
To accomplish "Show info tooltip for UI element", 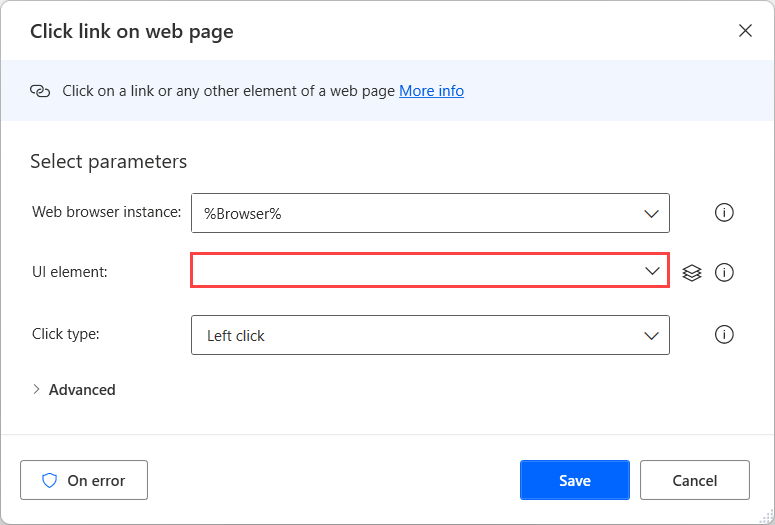I will tap(725, 272).
